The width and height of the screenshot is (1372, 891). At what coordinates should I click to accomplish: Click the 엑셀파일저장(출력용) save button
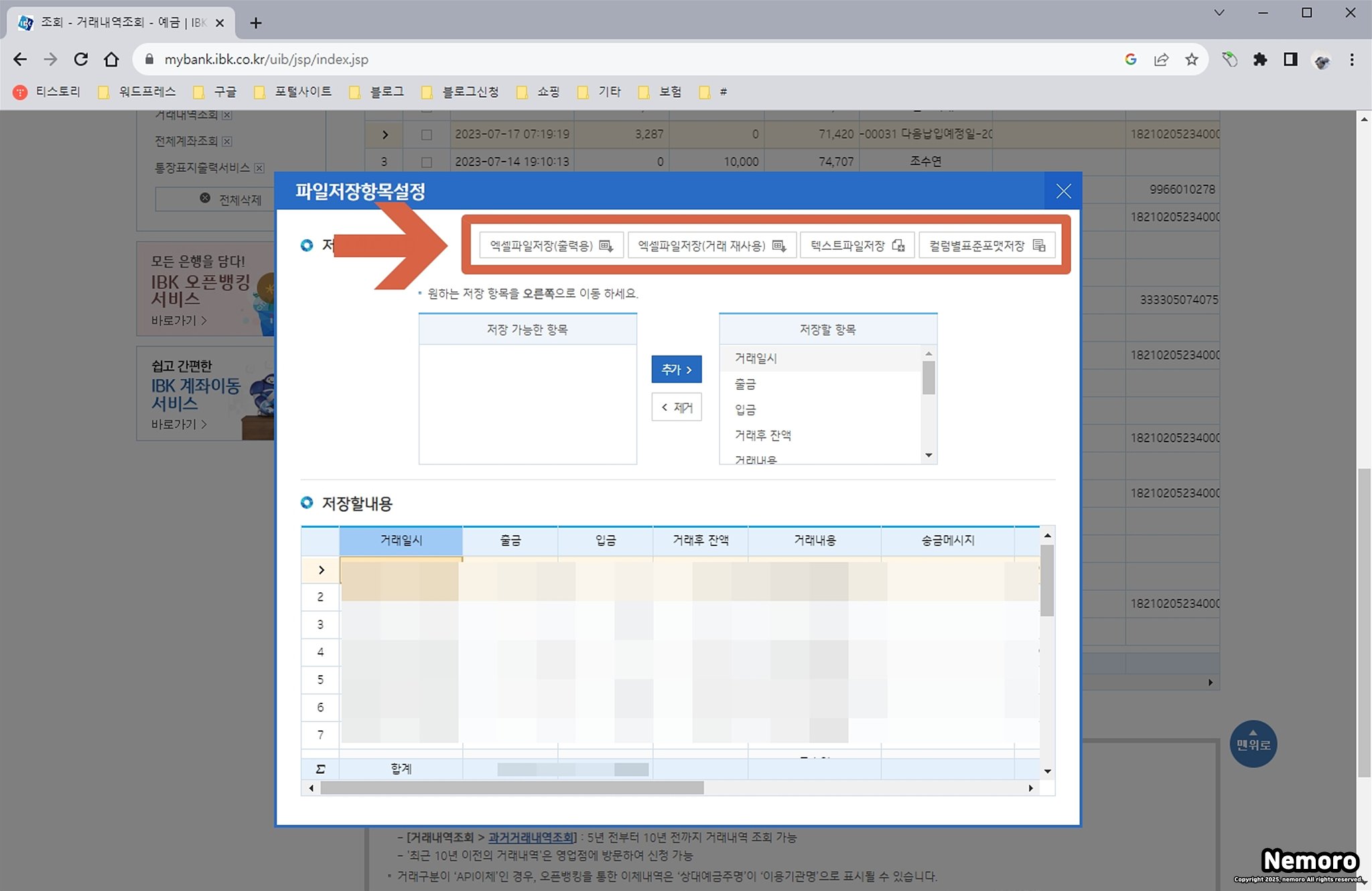click(x=551, y=246)
